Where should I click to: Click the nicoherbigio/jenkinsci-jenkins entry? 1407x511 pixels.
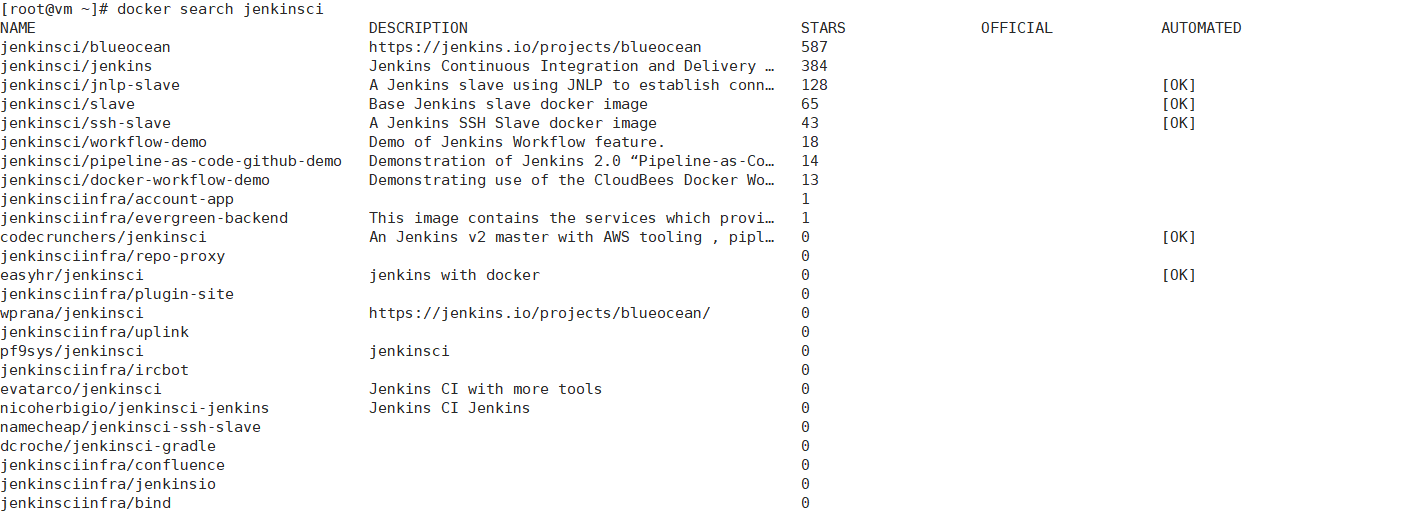tap(135, 408)
